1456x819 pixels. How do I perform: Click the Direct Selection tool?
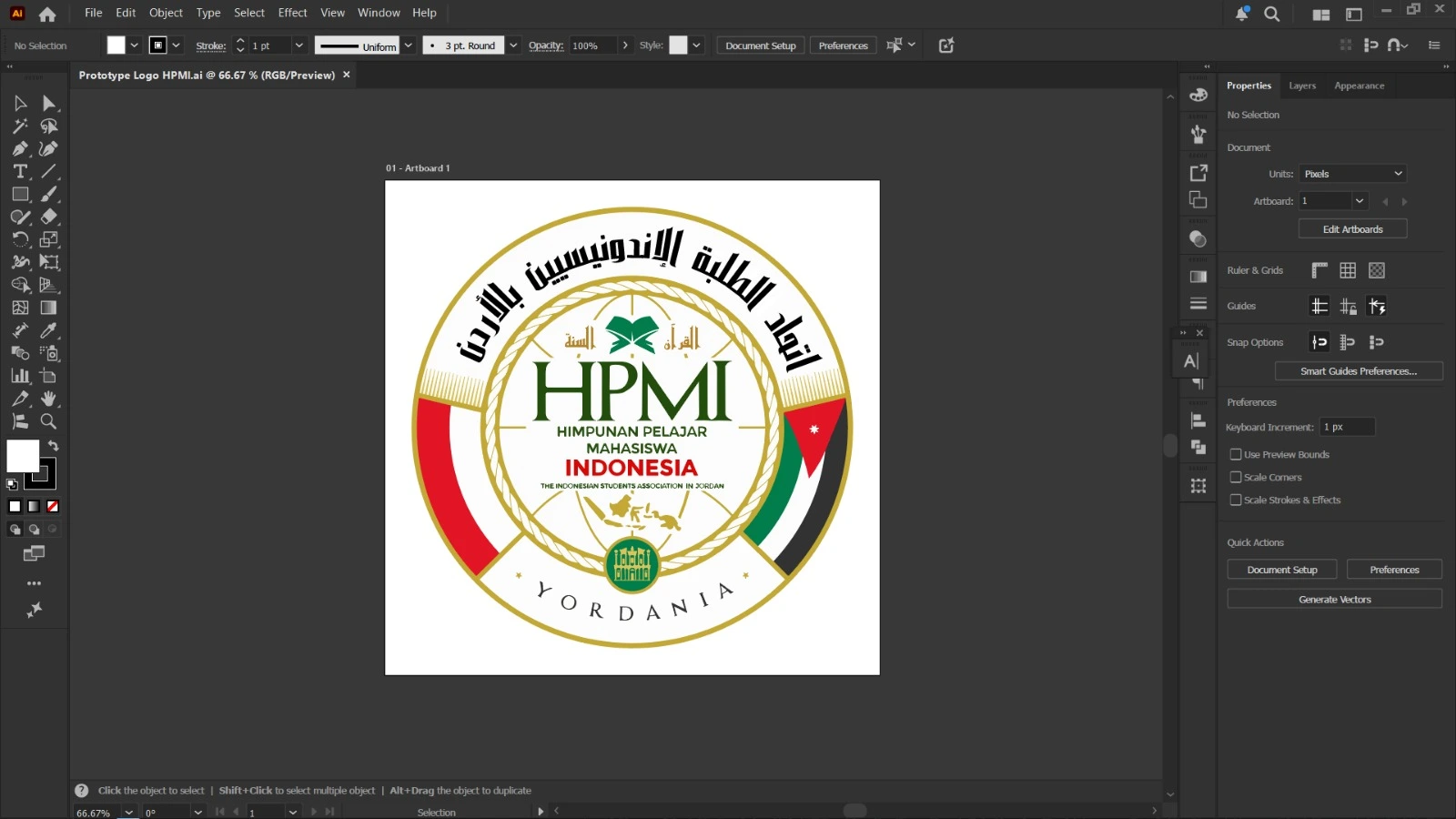[x=49, y=103]
